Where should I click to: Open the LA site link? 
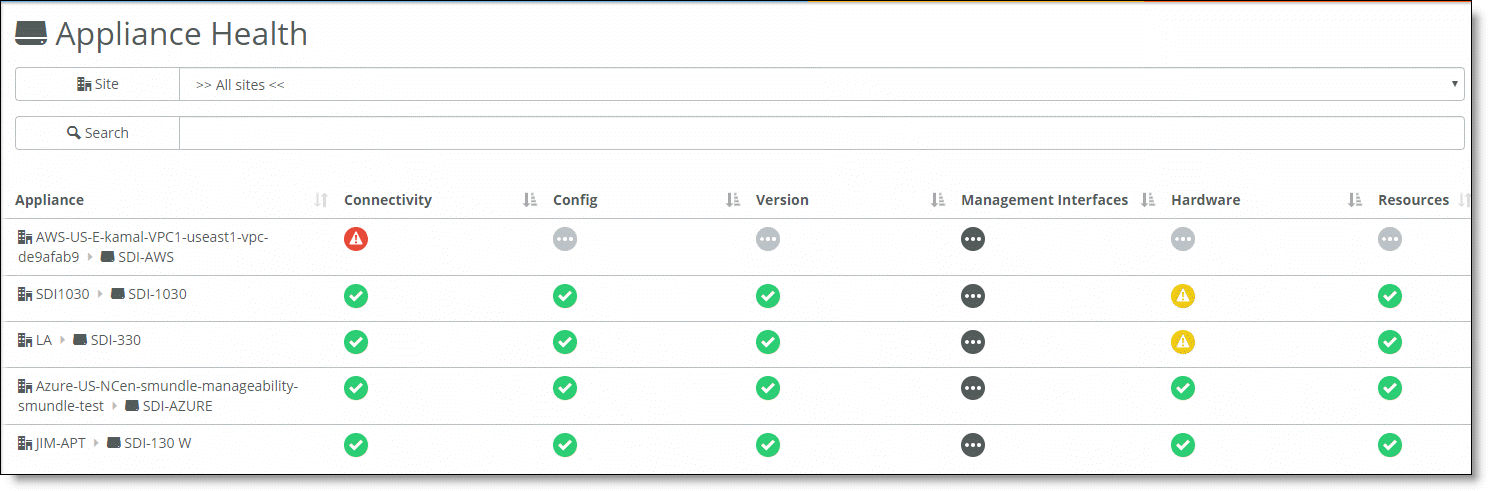tap(35, 340)
